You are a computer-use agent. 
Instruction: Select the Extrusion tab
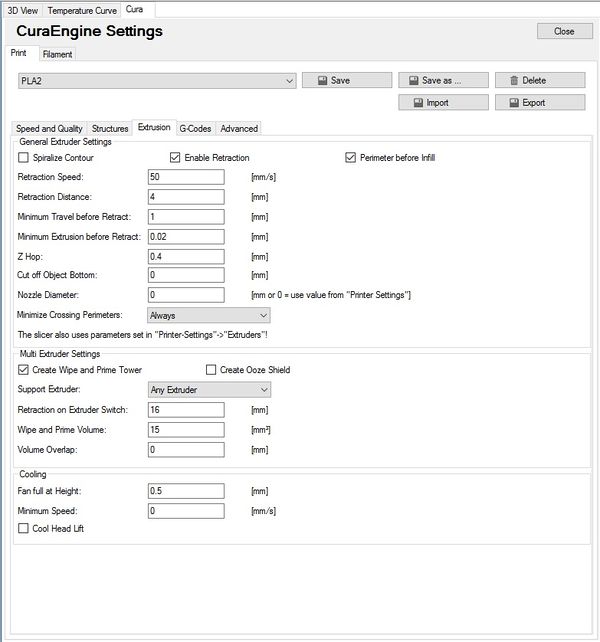154,127
